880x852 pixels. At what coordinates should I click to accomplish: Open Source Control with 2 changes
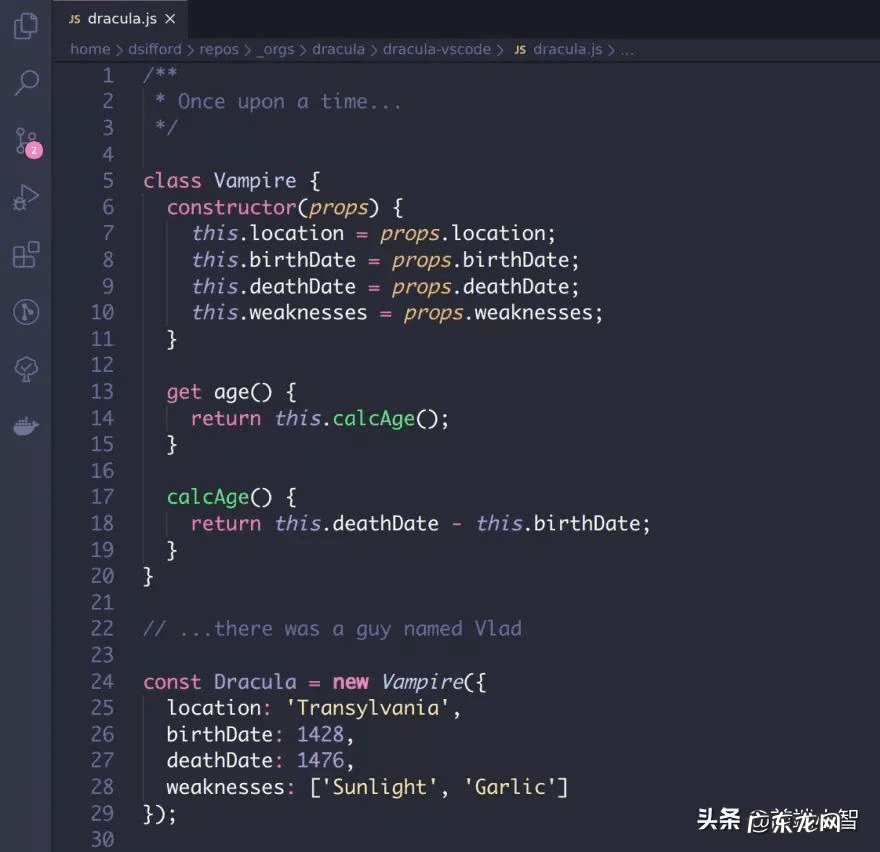pos(26,141)
